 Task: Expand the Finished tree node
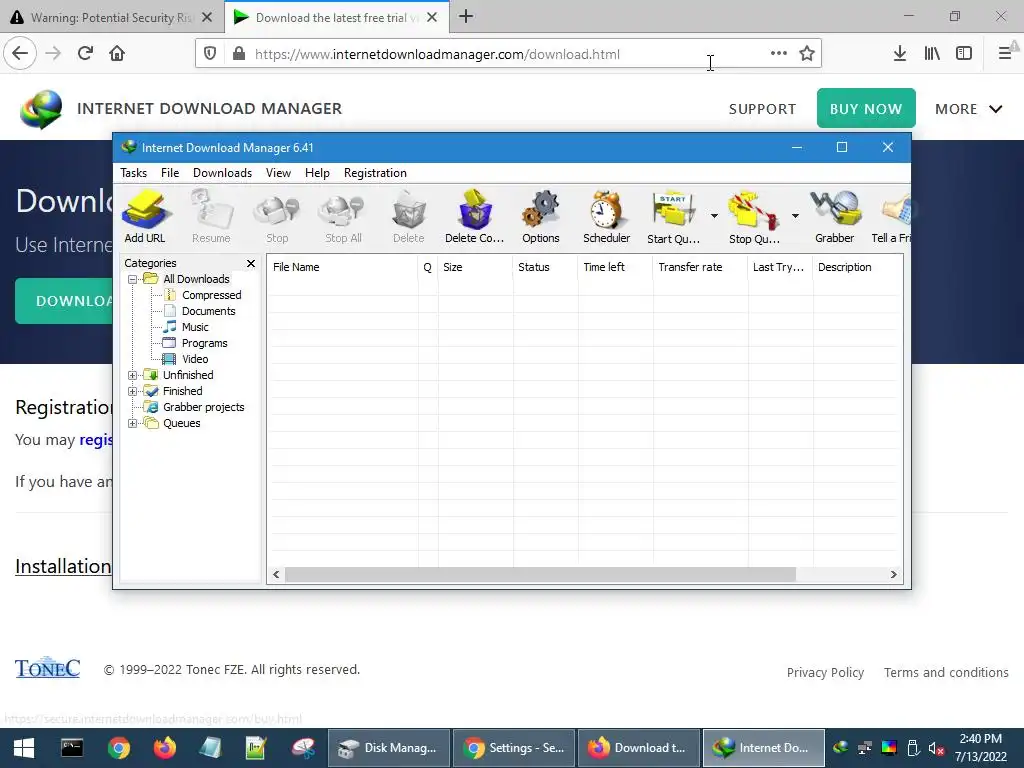(133, 391)
